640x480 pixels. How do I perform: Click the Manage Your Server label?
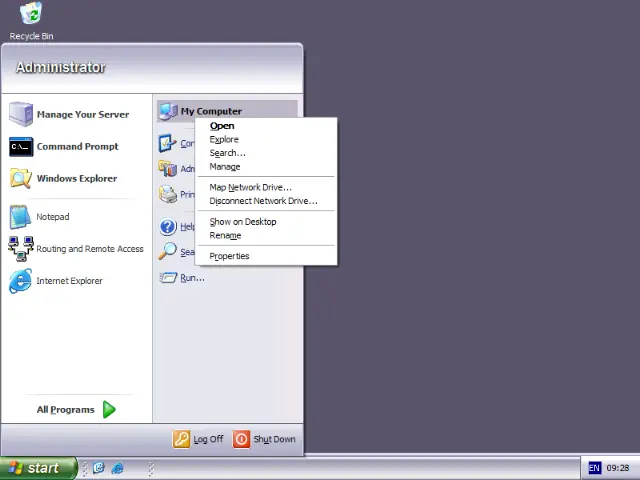pos(83,114)
